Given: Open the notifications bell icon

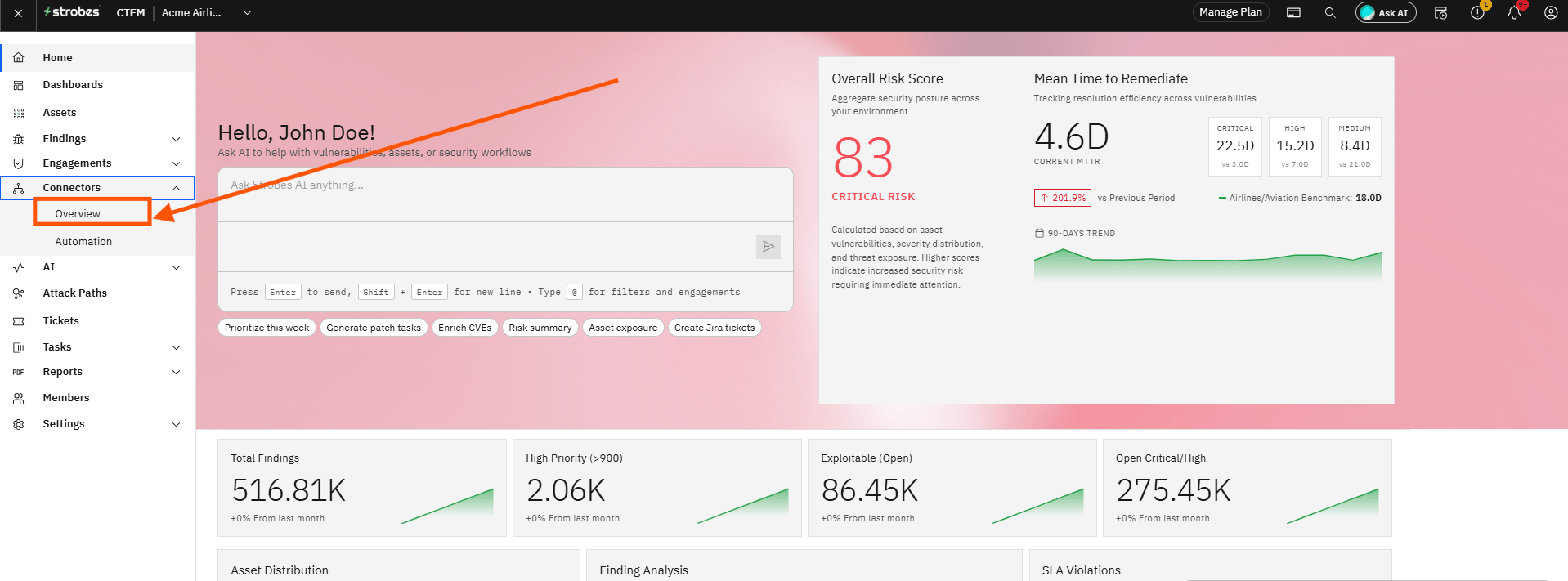Looking at the screenshot, I should coord(1514,12).
